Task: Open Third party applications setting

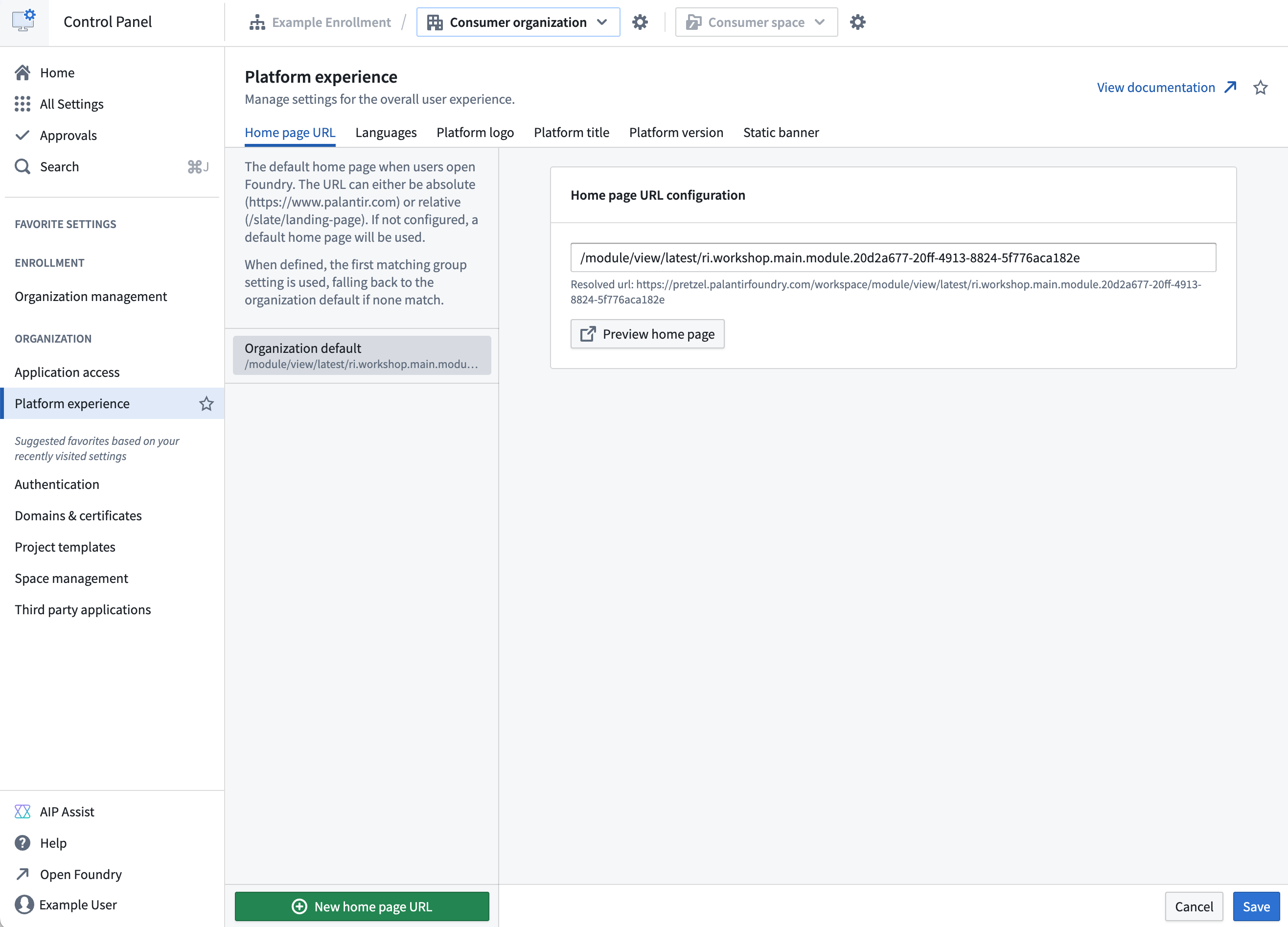Action: pos(112,609)
